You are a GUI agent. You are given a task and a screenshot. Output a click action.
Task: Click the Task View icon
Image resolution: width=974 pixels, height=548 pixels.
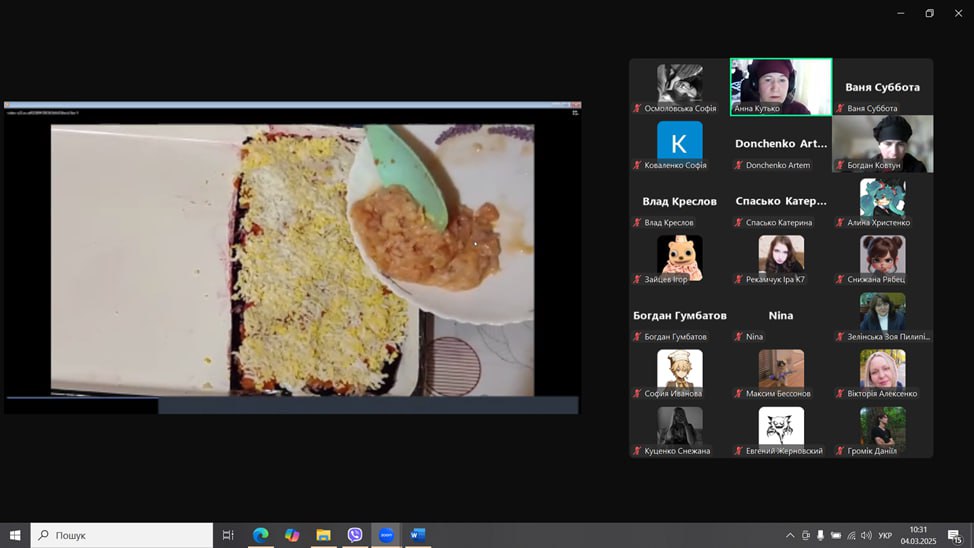pyautogui.click(x=228, y=535)
